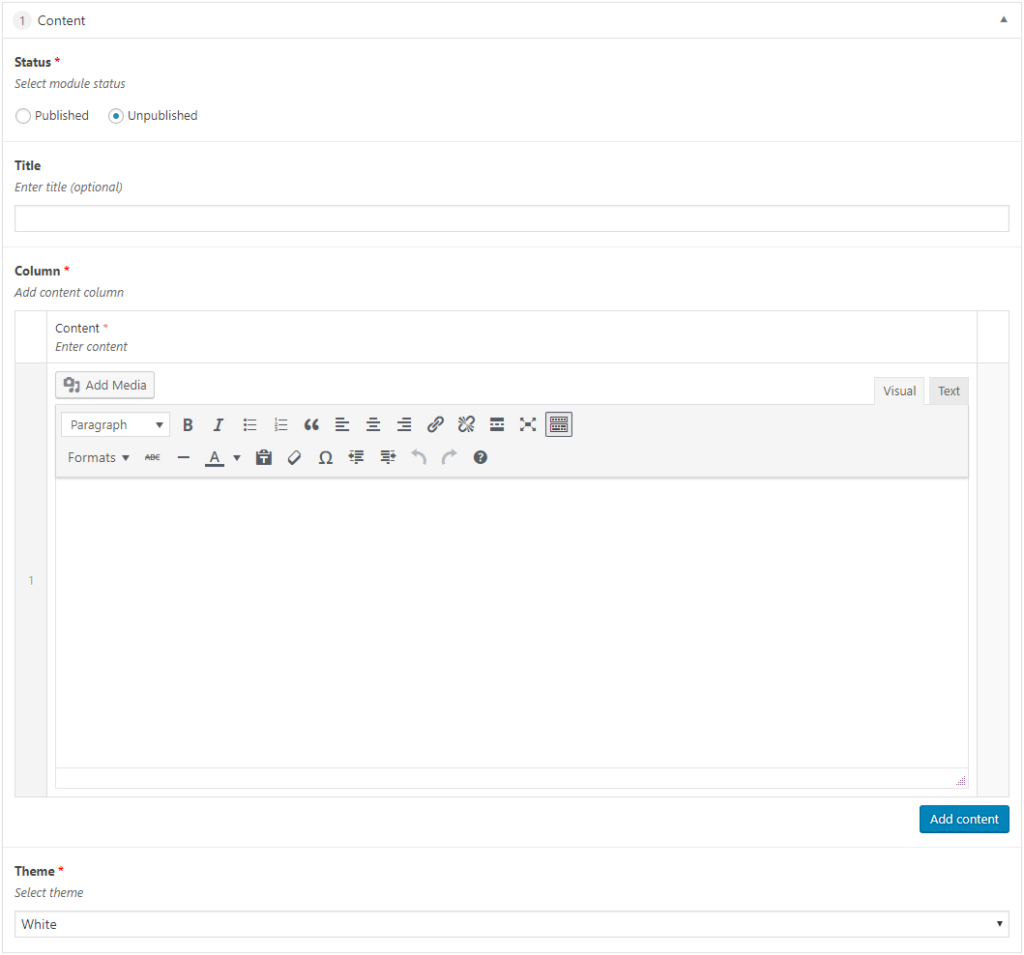This screenshot has width=1024, height=955.
Task: Apply italic formatting
Action: [218, 425]
